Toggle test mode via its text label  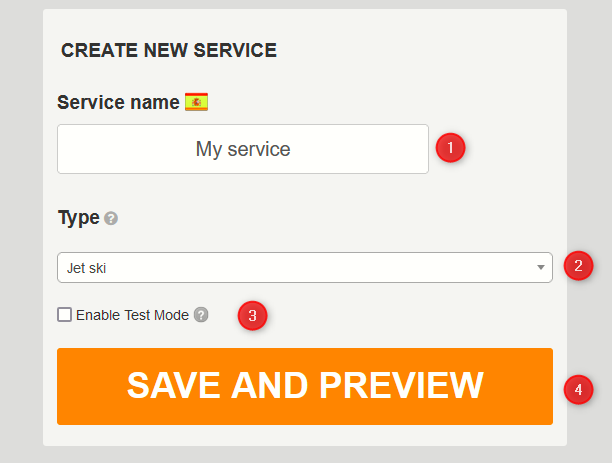[x=132, y=315]
